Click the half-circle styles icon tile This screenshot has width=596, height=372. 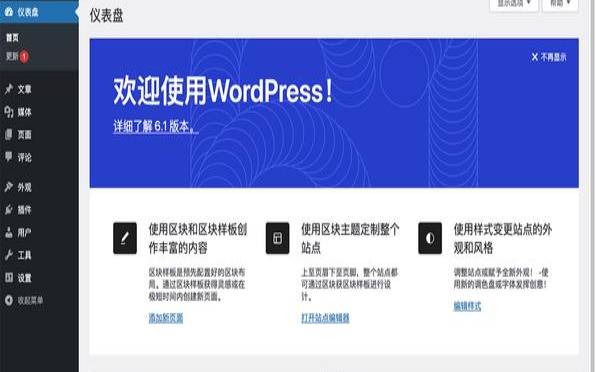tap(430, 238)
